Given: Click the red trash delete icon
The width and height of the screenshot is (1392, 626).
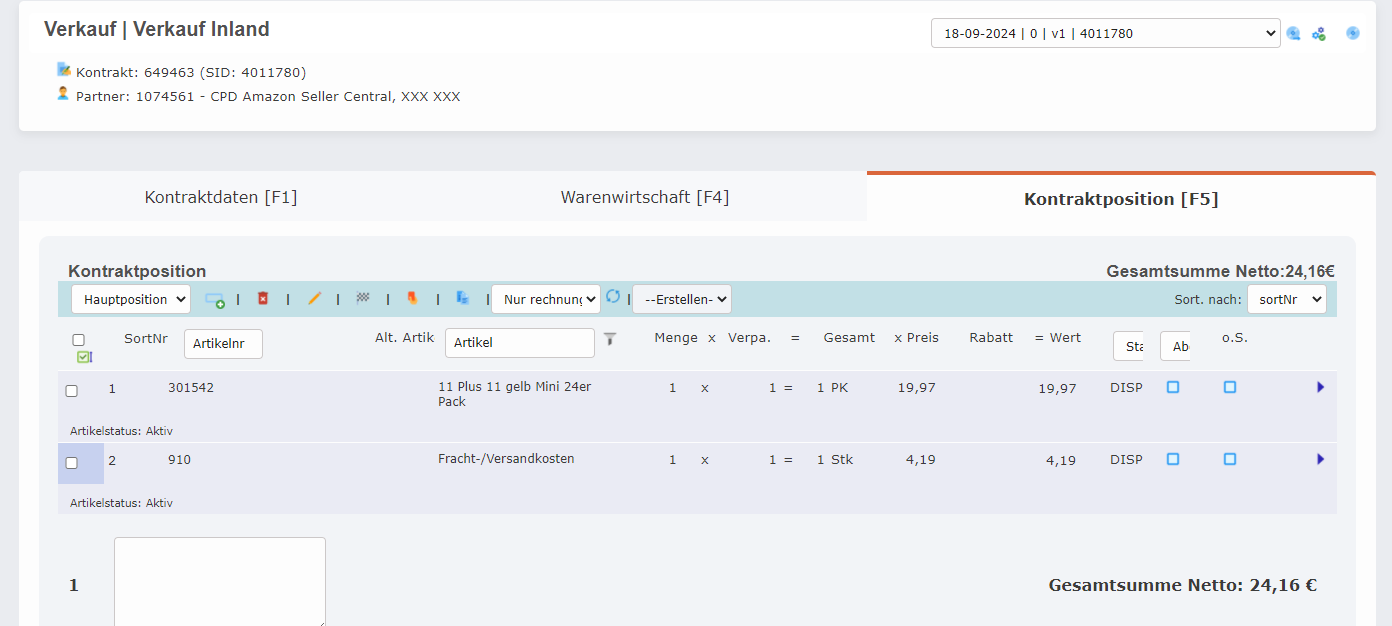Looking at the screenshot, I should click(263, 299).
